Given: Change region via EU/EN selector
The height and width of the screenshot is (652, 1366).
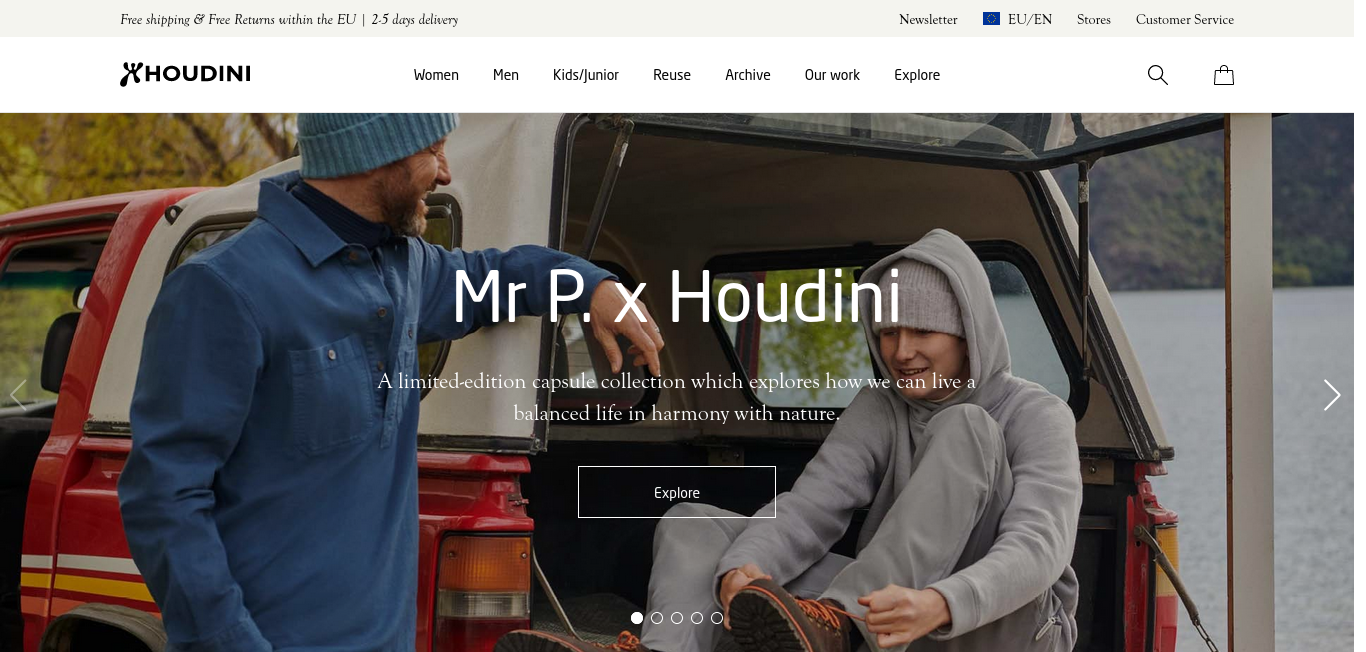Looking at the screenshot, I should click(1018, 19).
